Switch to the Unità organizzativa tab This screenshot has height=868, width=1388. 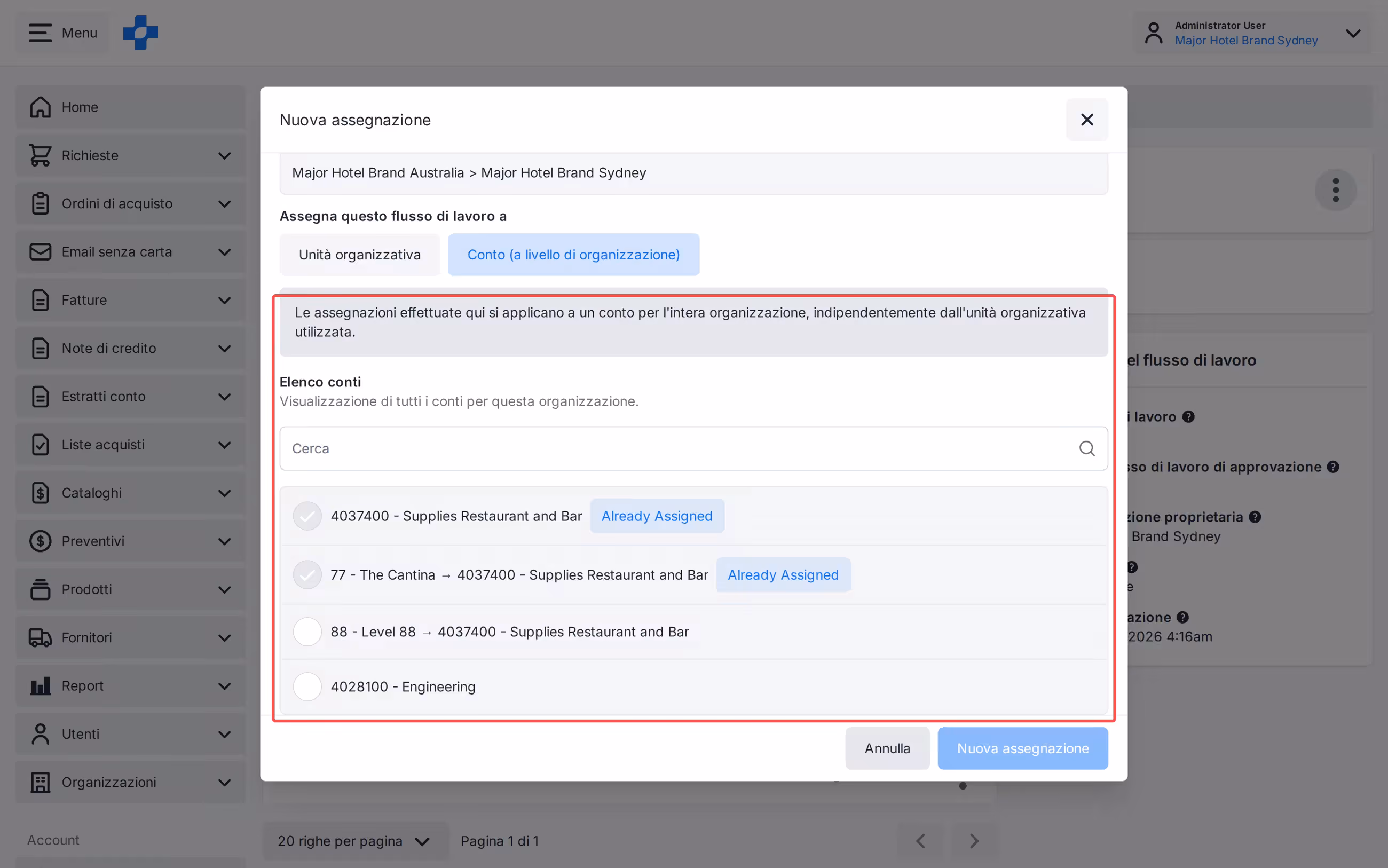(x=359, y=254)
